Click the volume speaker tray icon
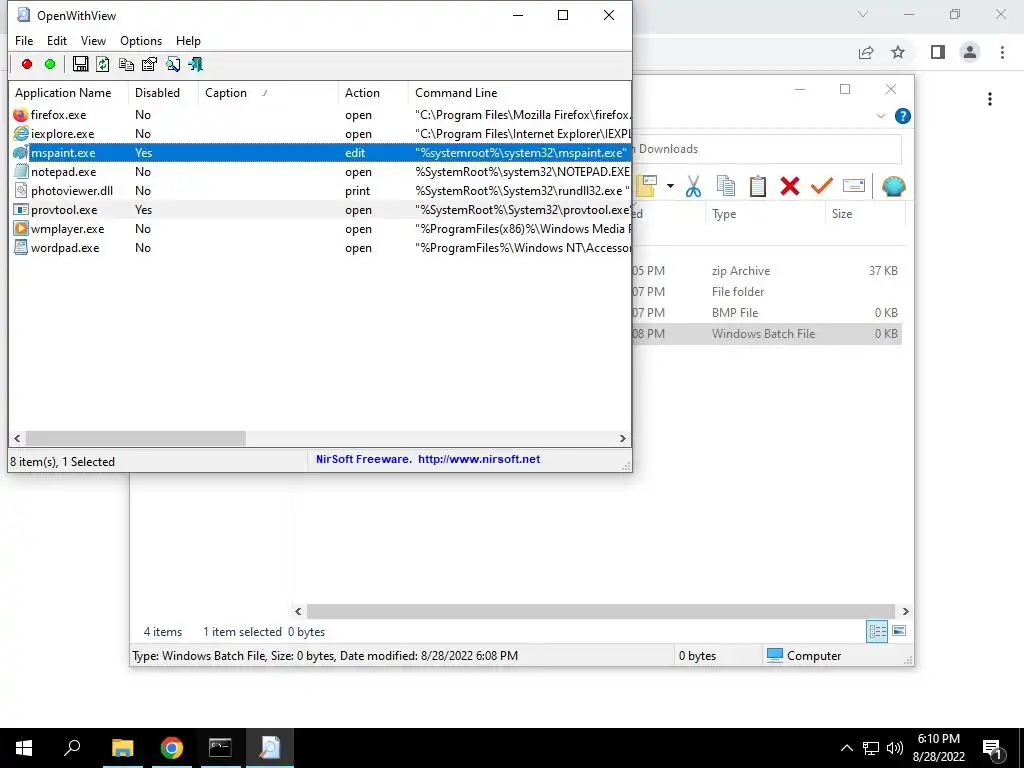This screenshot has width=1024, height=768. coord(895,748)
